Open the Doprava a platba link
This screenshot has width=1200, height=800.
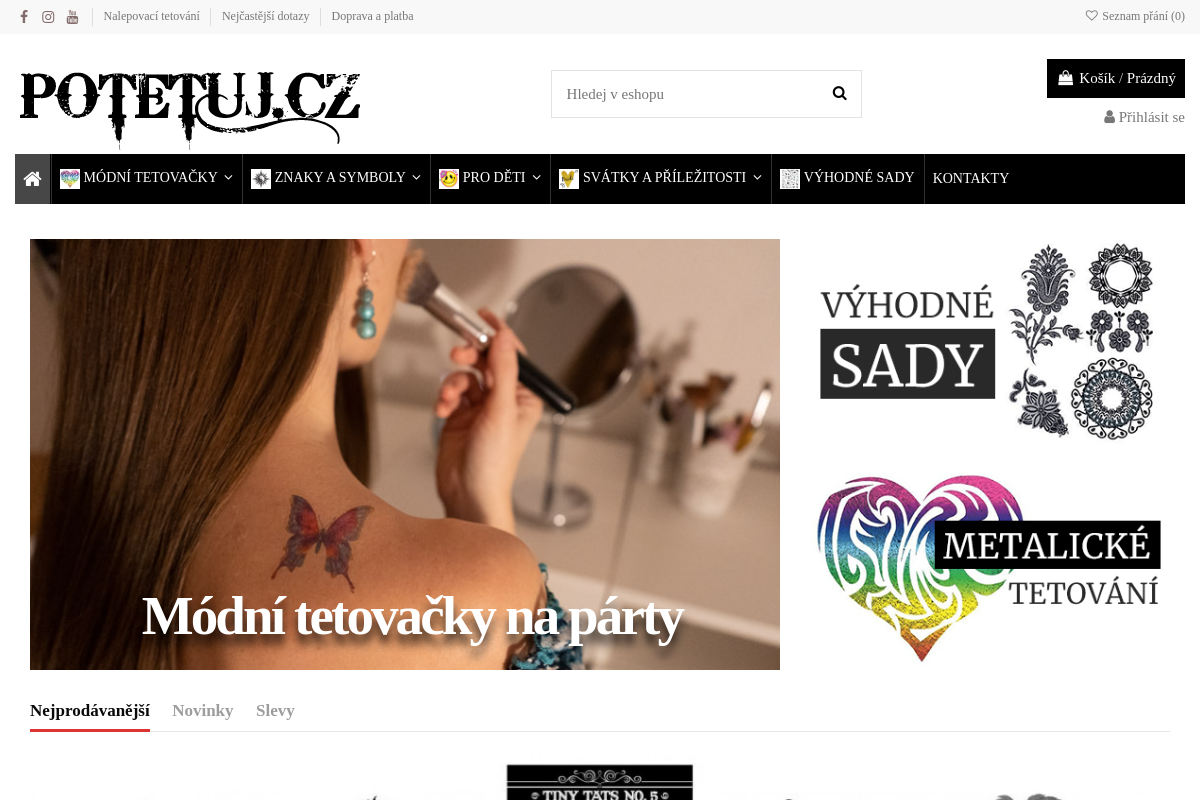click(372, 16)
